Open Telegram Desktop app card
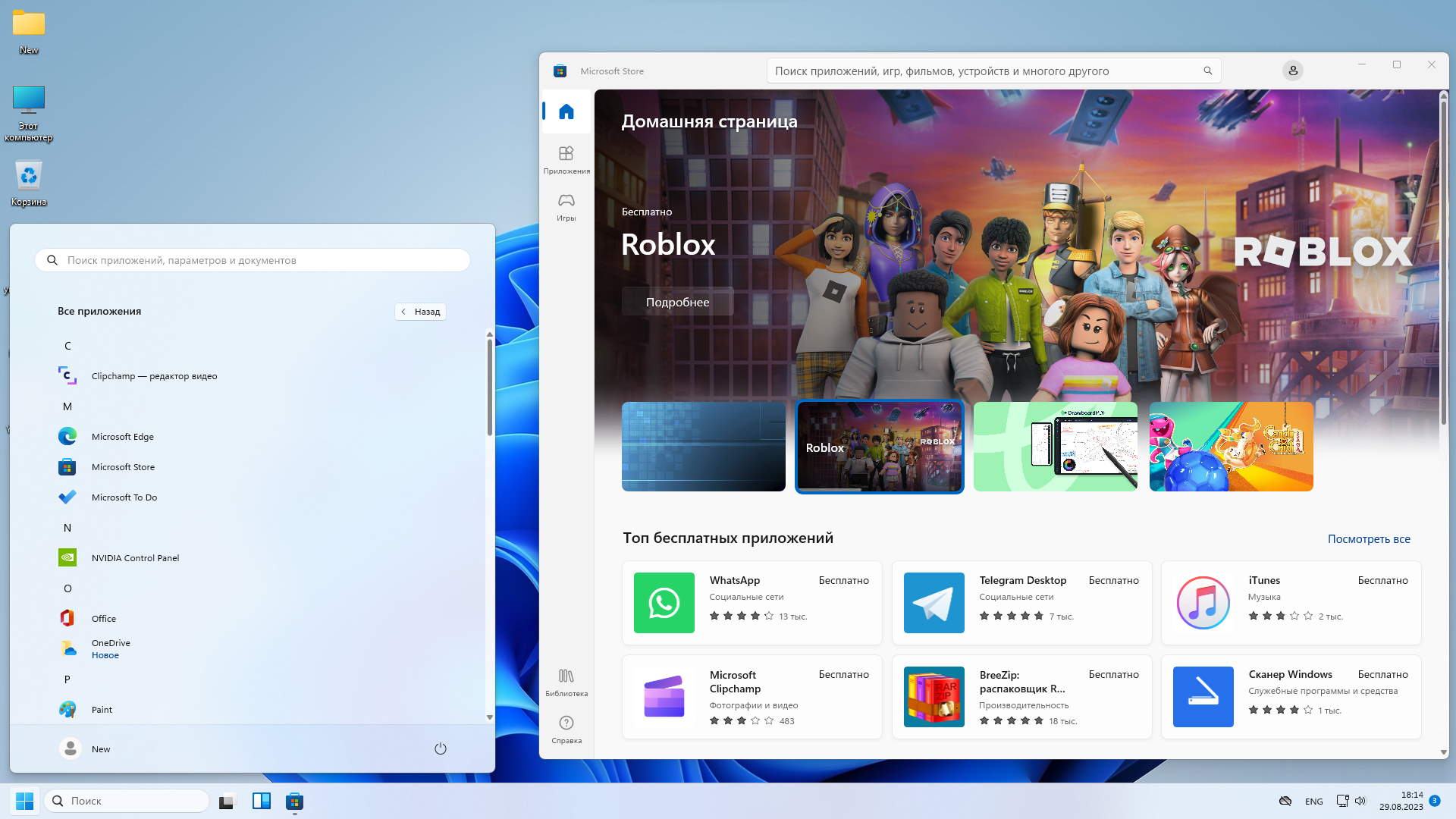 coord(1021,603)
